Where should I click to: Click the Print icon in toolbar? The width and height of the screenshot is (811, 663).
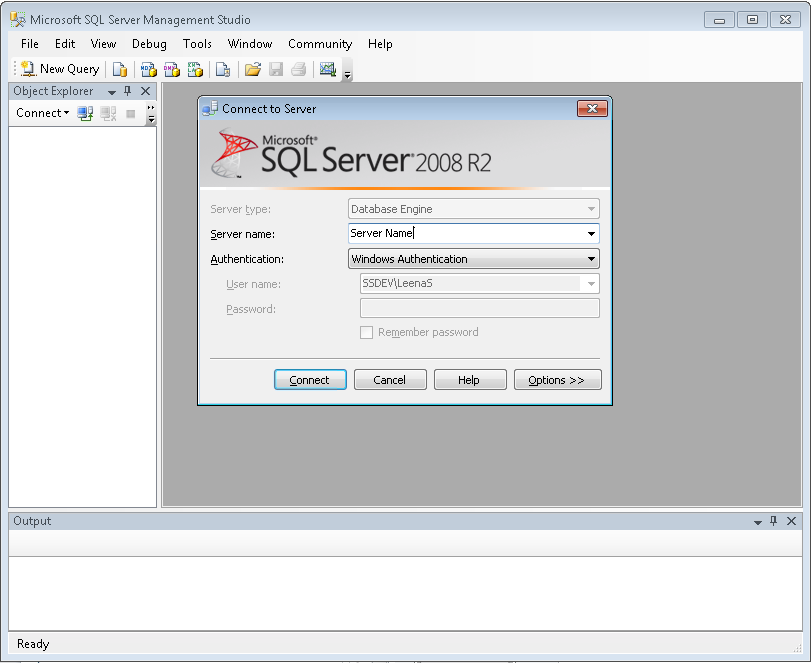coord(298,69)
